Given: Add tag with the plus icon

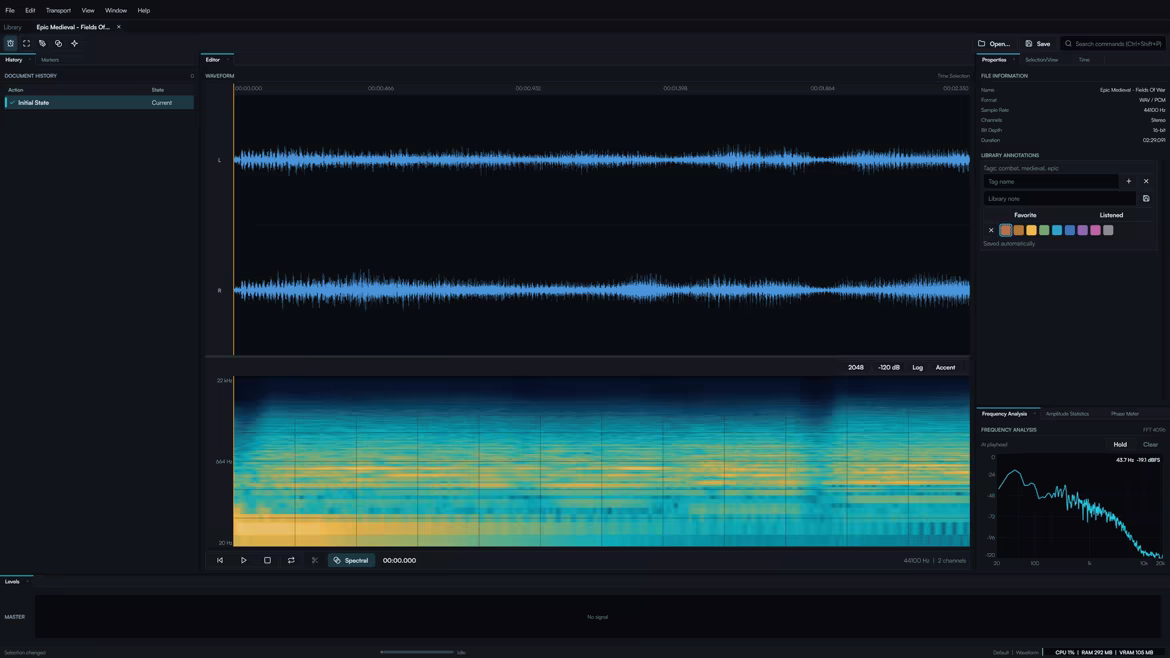Looking at the screenshot, I should 1128,181.
